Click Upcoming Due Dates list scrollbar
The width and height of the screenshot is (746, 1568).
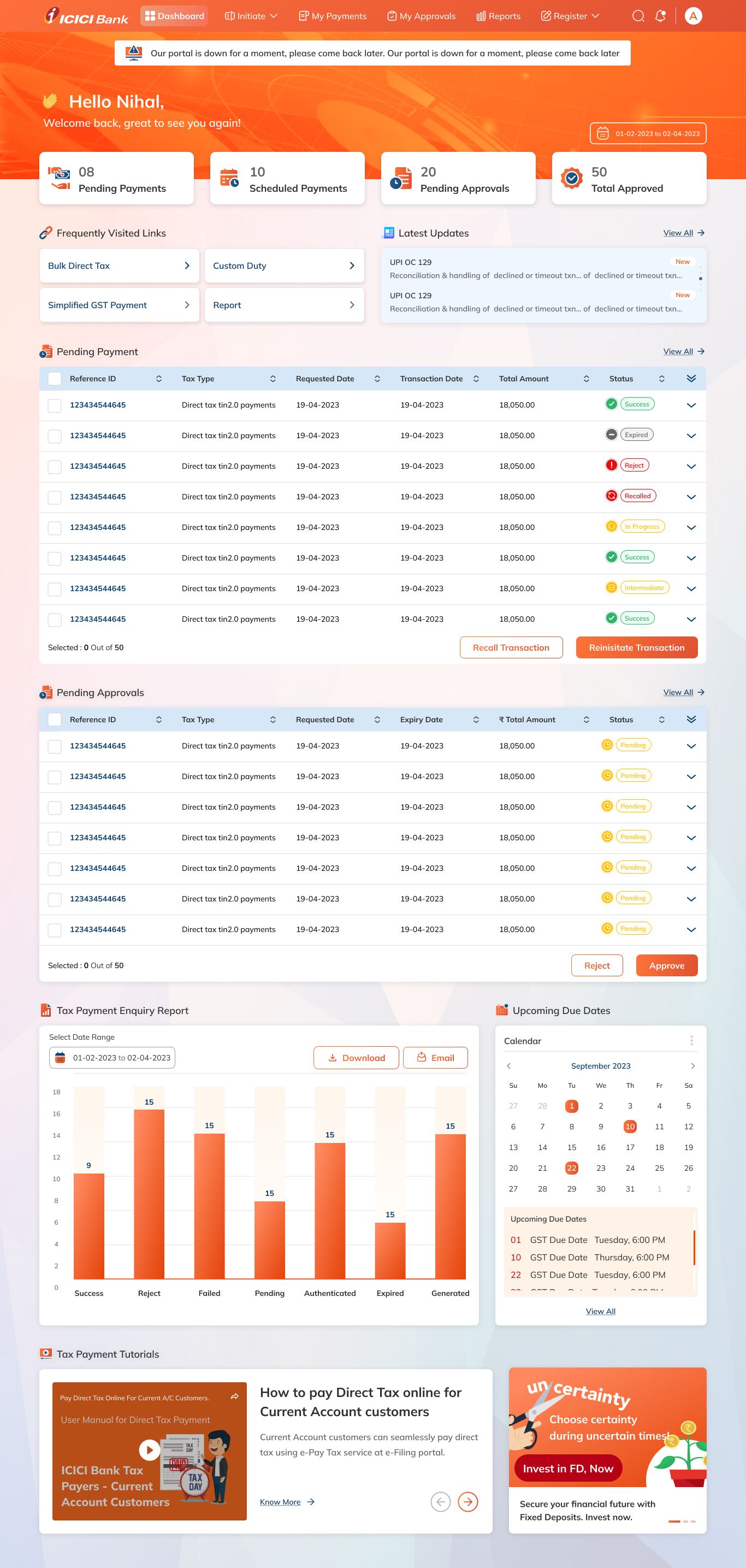[694, 1247]
